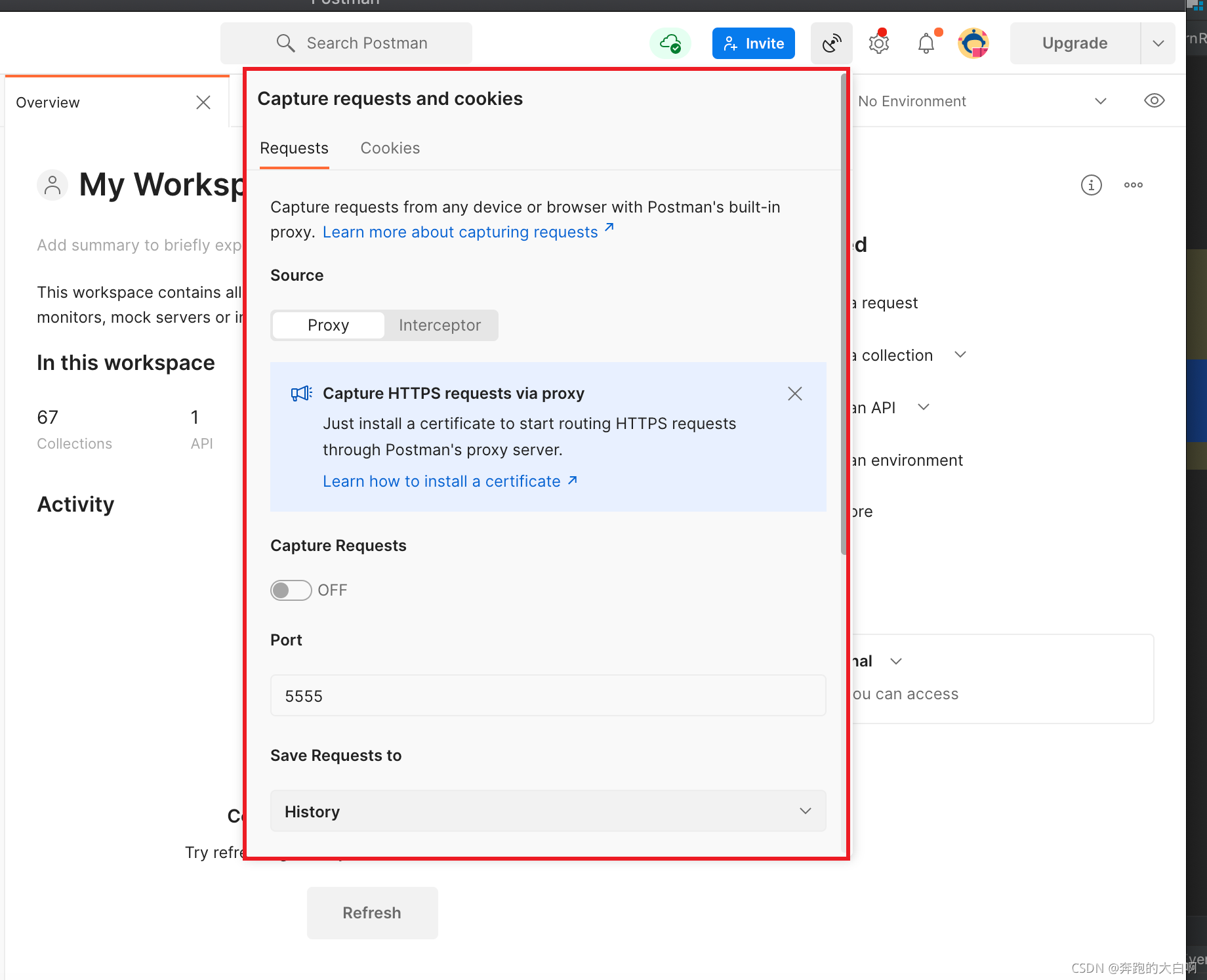Screen dimensions: 1207x980
Task: Open Learn more about capturing requests link
Action: (468, 232)
